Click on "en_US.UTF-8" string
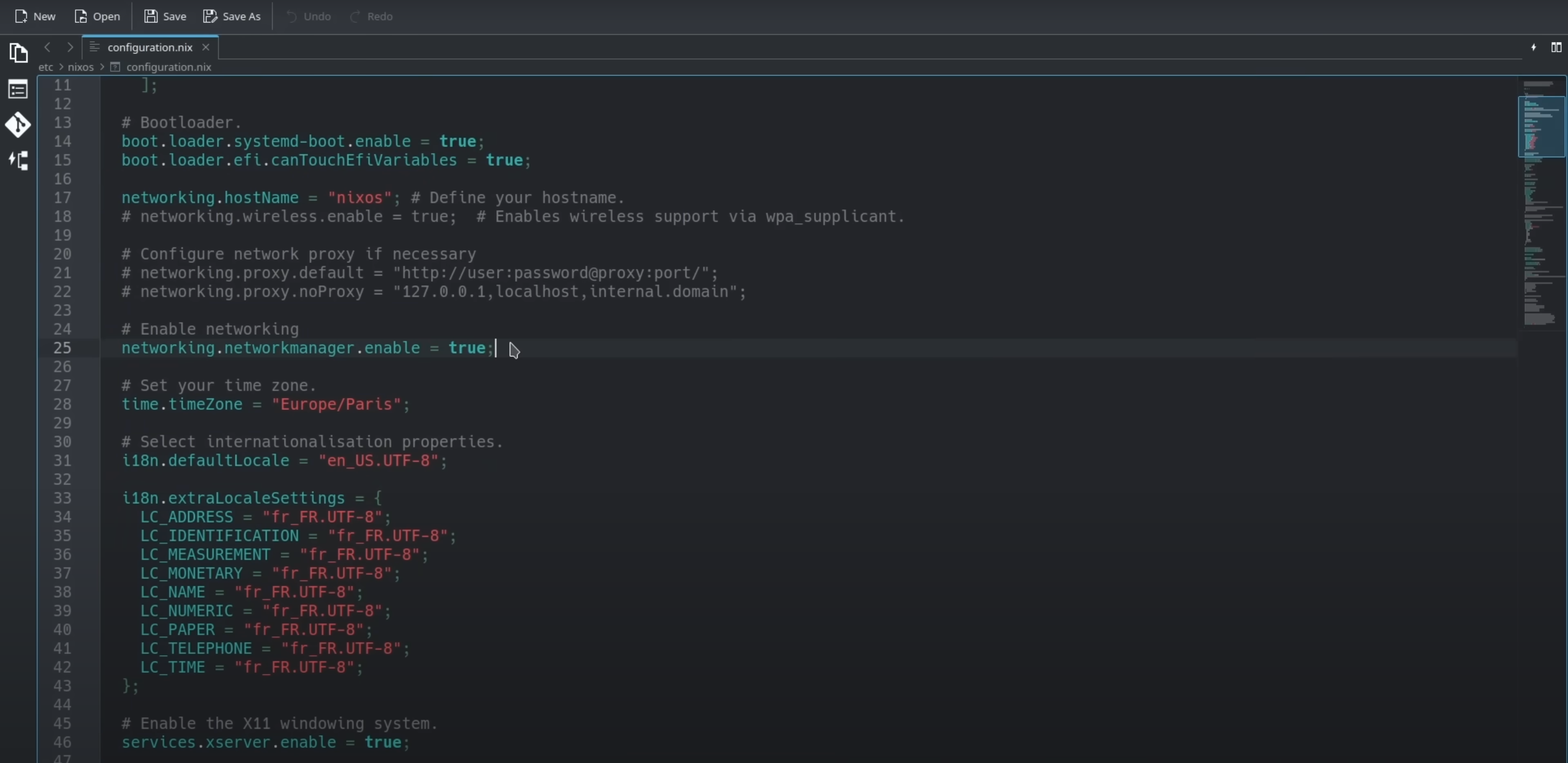Viewport: 1568px width, 763px height. click(x=378, y=460)
